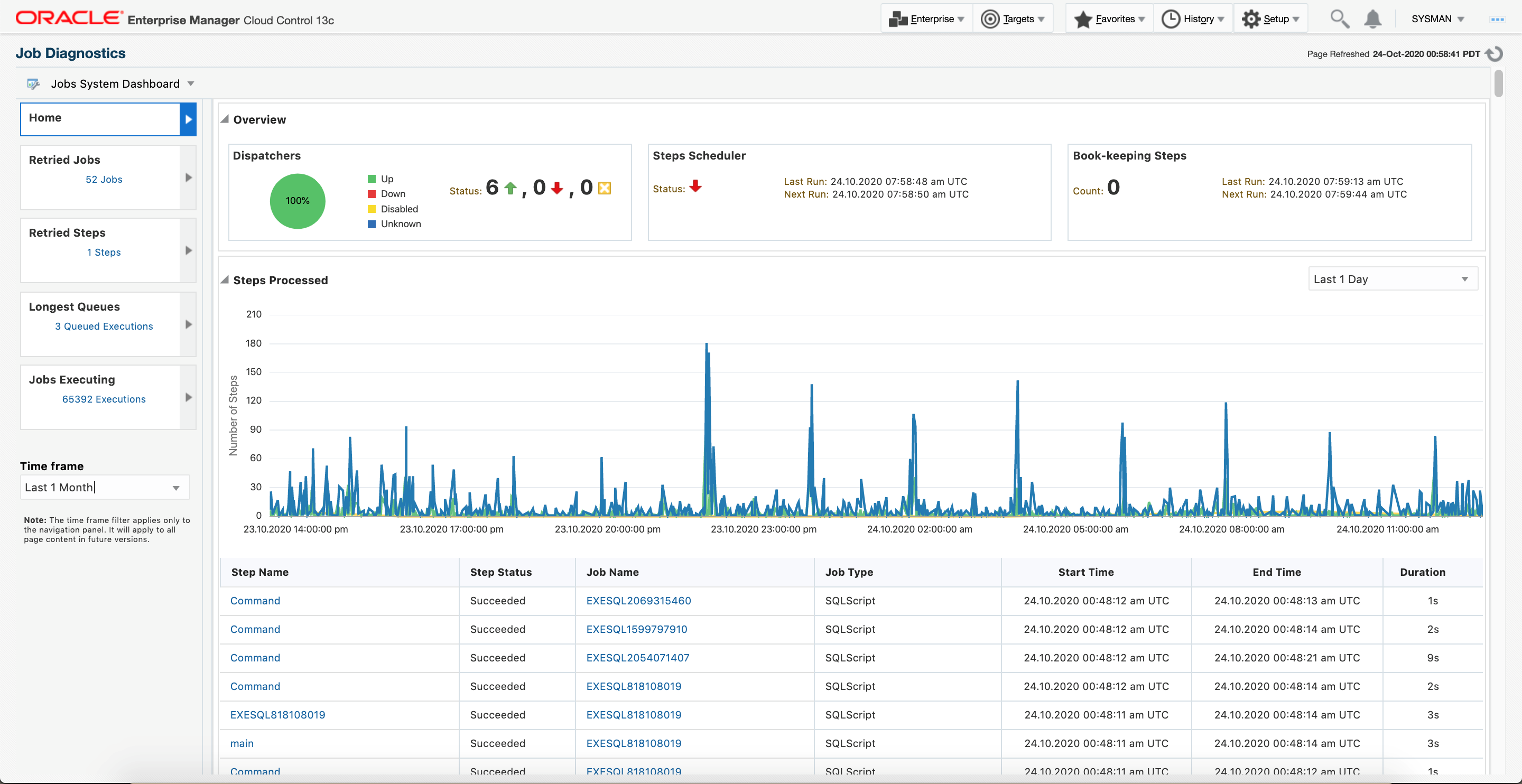Click the Jobs System Dashboard icon
Screen dimensions: 1522x784
pos(33,84)
